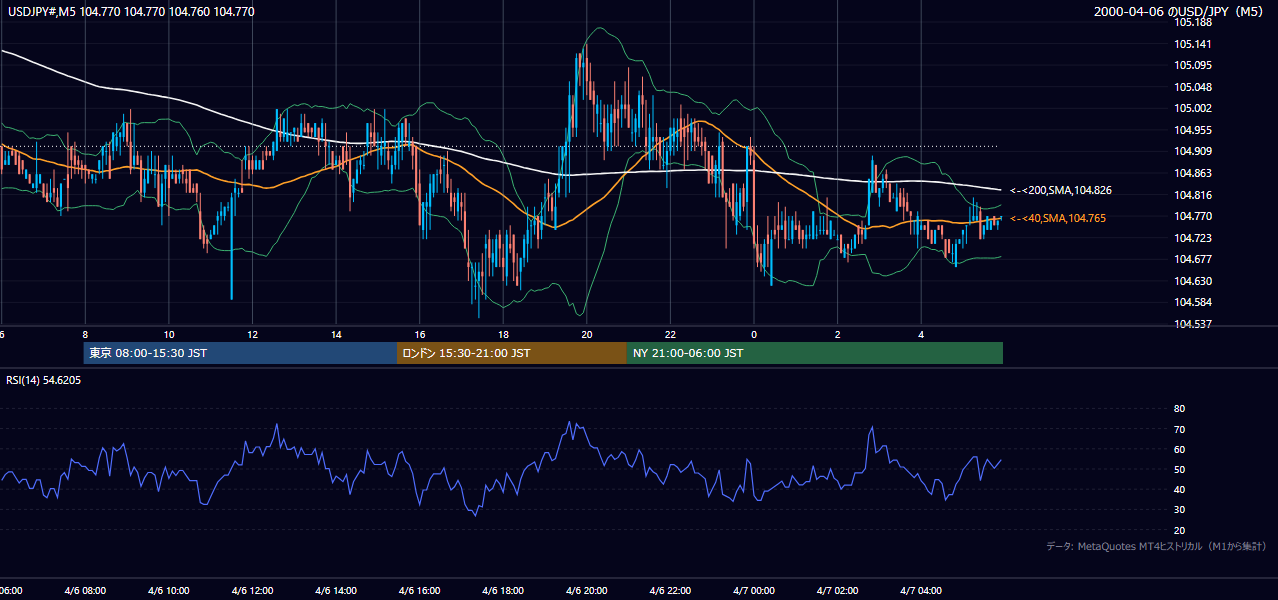Click price scale value 105.002
This screenshot has width=1278, height=600.
click(x=1192, y=108)
